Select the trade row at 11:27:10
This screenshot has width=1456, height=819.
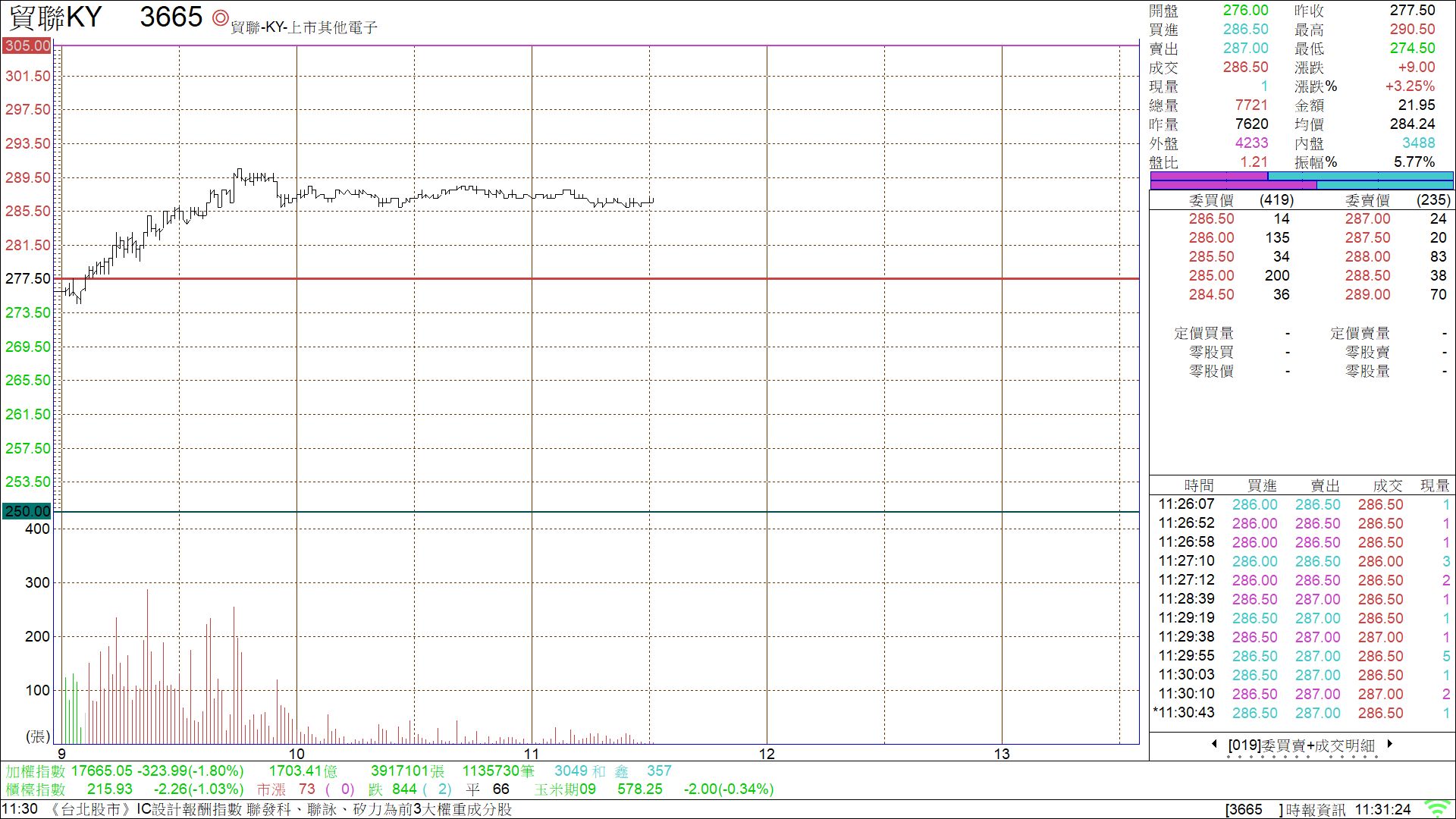coord(1301,561)
